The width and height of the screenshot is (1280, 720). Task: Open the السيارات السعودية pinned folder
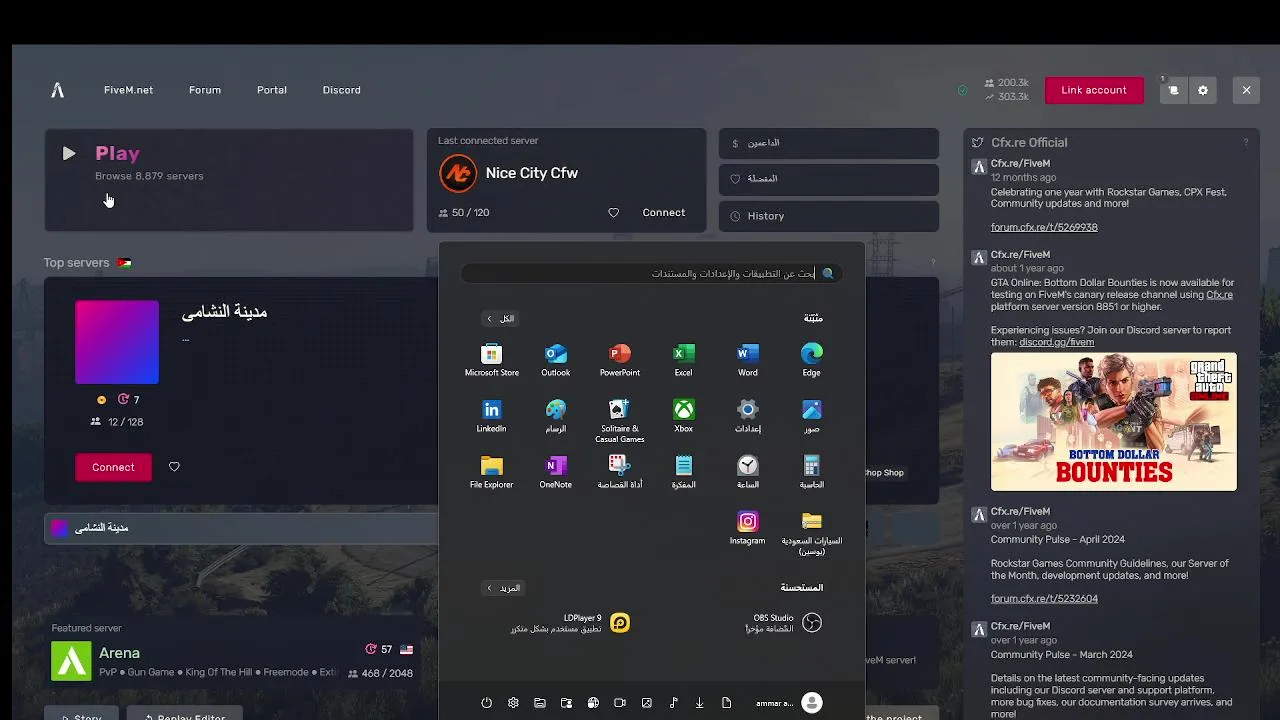(x=811, y=533)
